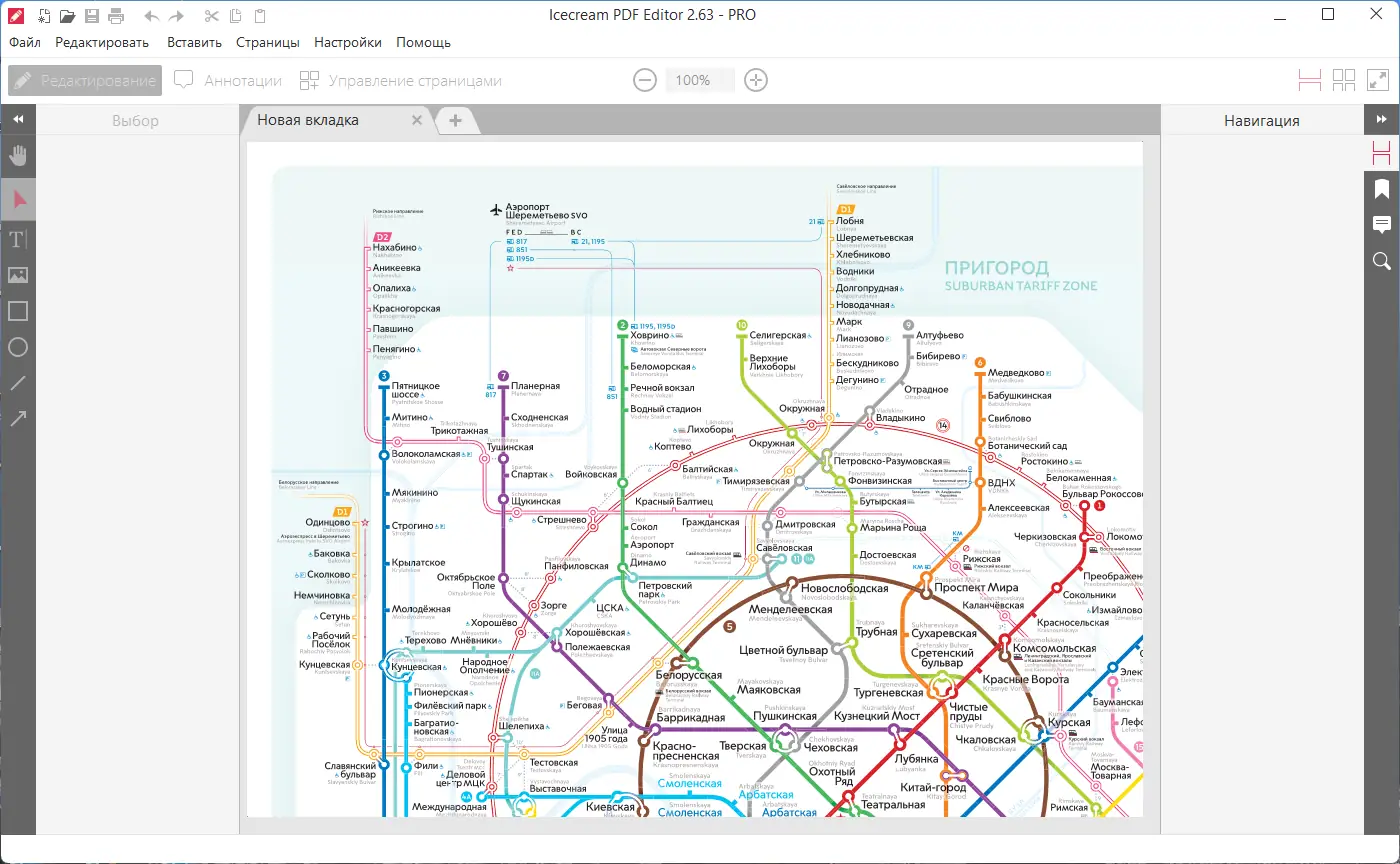Select the Image insert tool
This screenshot has width=1400, height=864.
coord(18,275)
